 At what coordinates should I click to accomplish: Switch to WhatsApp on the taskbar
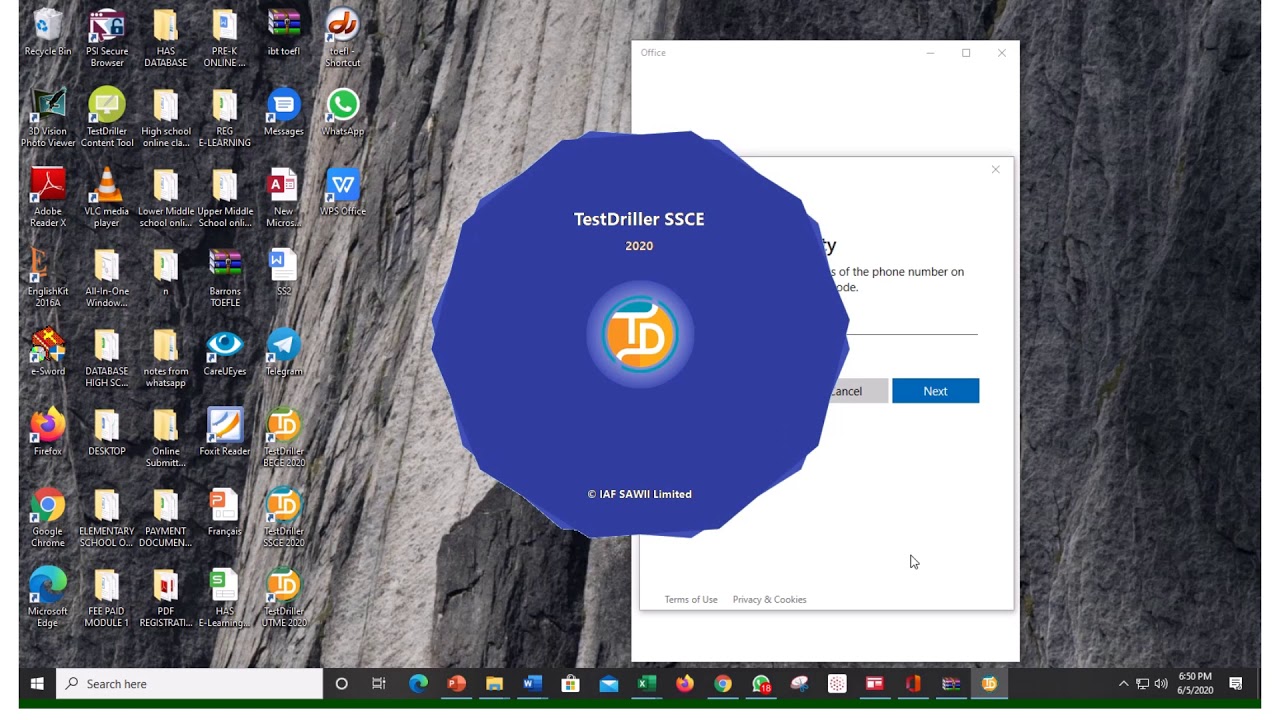pos(761,684)
